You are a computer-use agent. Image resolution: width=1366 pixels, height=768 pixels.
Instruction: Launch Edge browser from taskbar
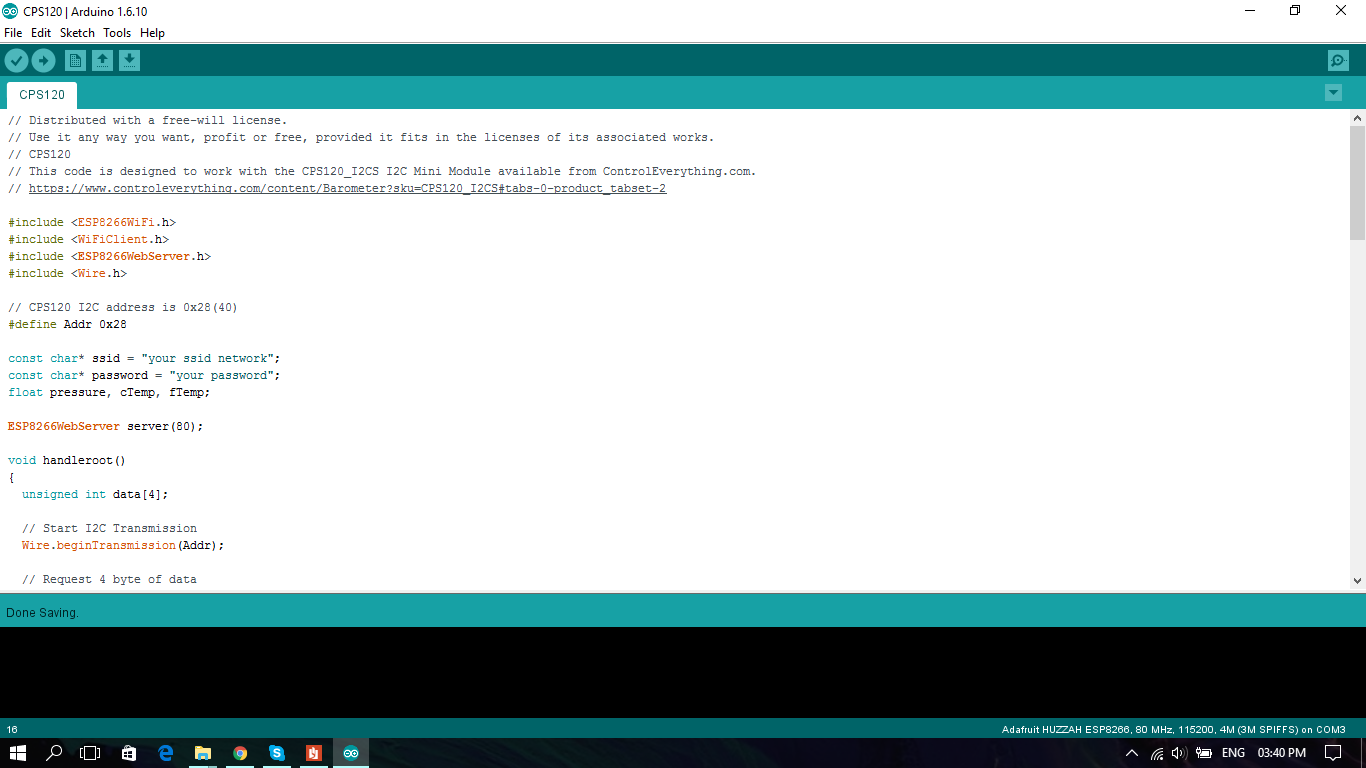(166, 753)
